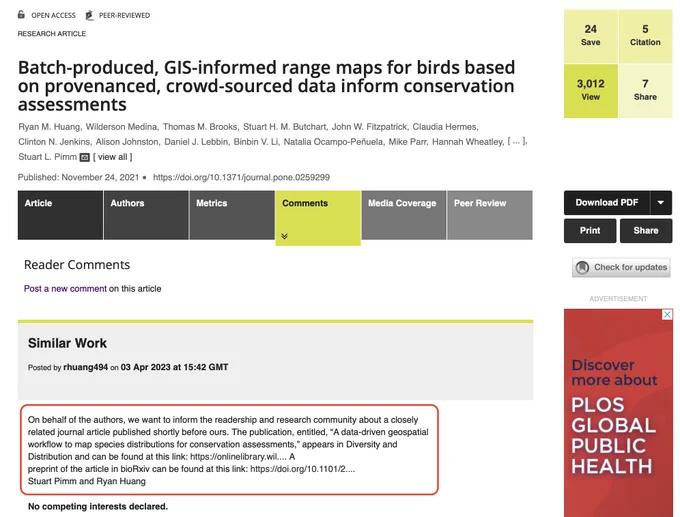This screenshot has height=517, width=680.
Task: Click author name Daniel J. Lebbin
Action: pyautogui.click(x=196, y=142)
